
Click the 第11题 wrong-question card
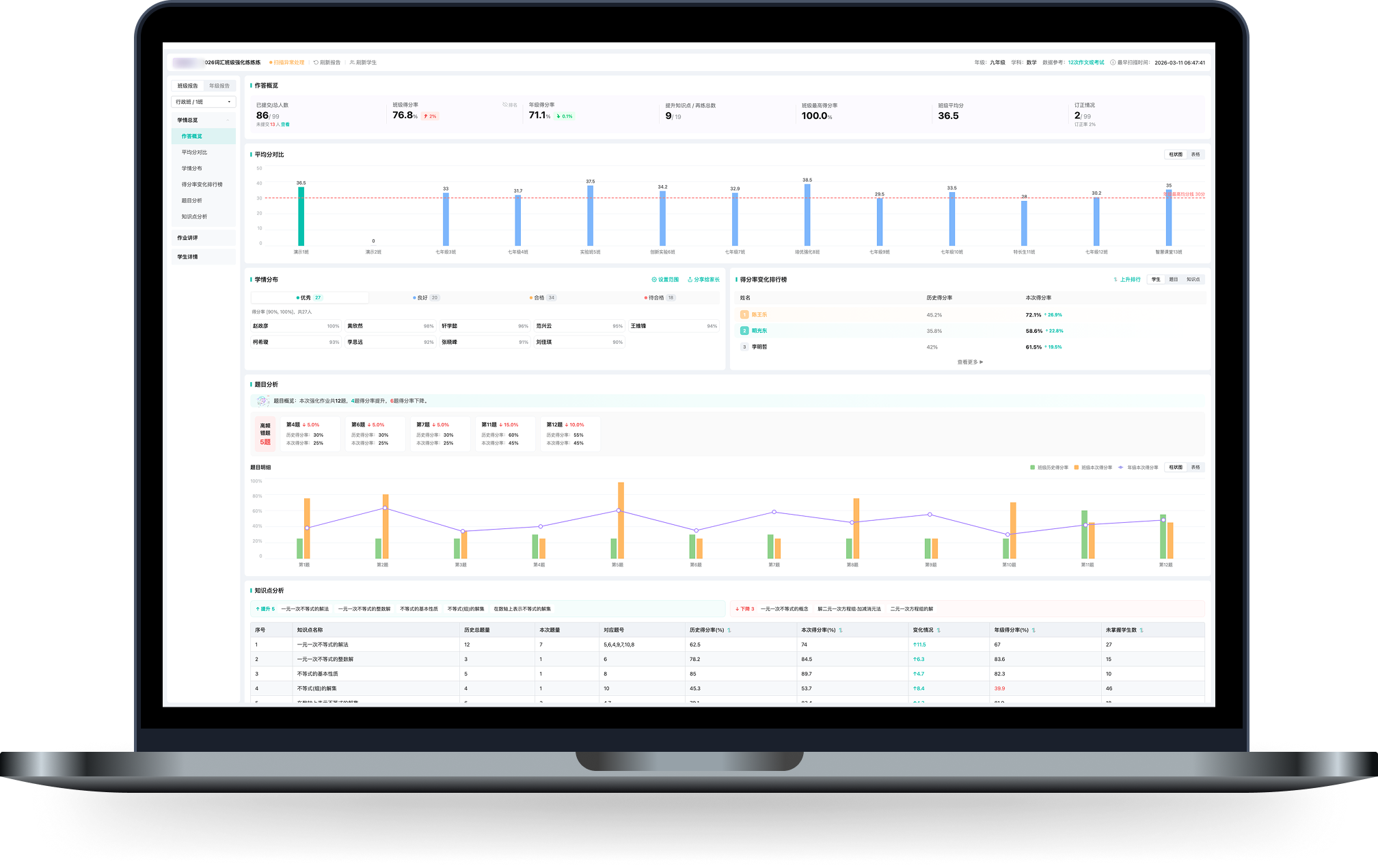click(506, 434)
